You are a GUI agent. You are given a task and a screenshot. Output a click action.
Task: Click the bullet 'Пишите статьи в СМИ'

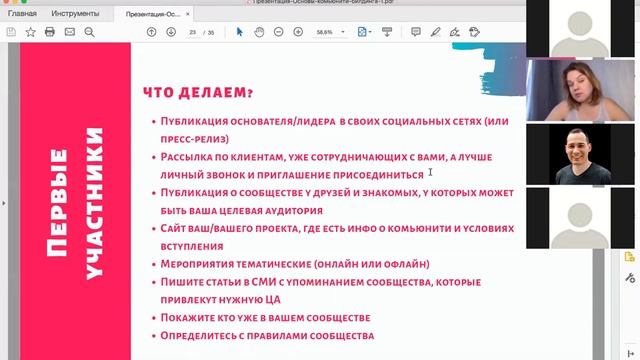[320, 291]
